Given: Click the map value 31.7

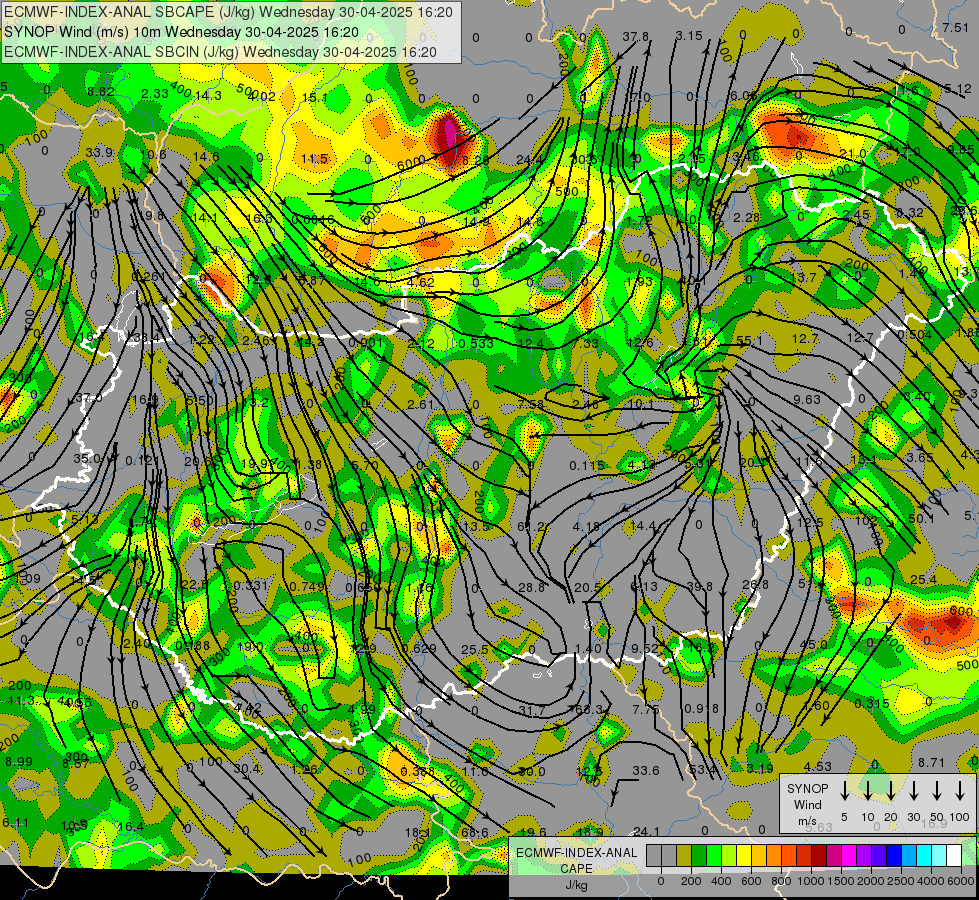Looking at the screenshot, I should 532,710.
